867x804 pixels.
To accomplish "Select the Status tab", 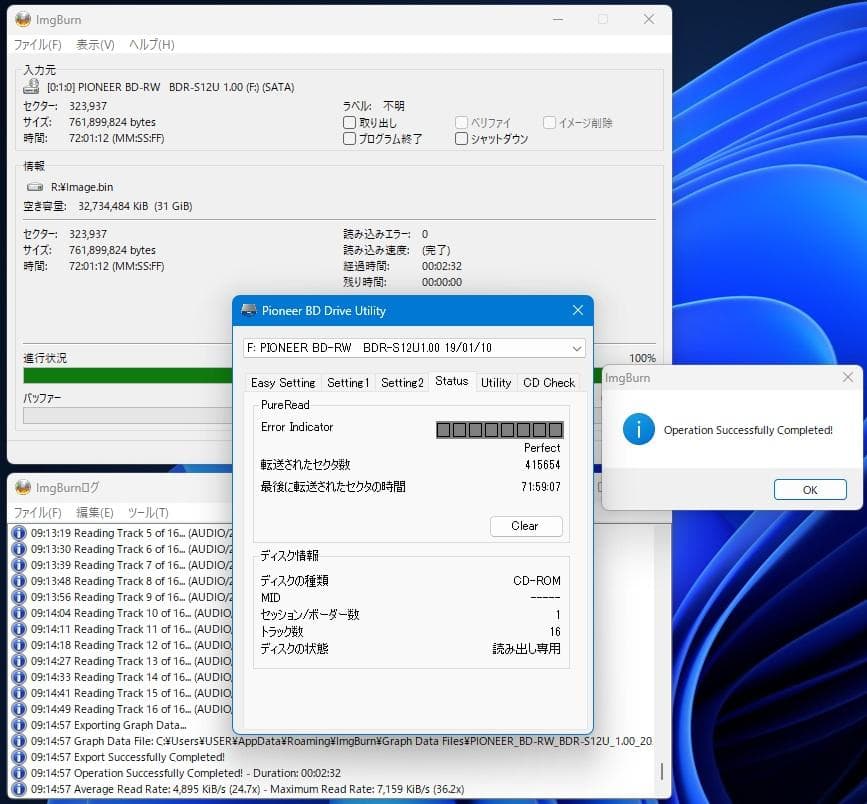I will (x=452, y=381).
